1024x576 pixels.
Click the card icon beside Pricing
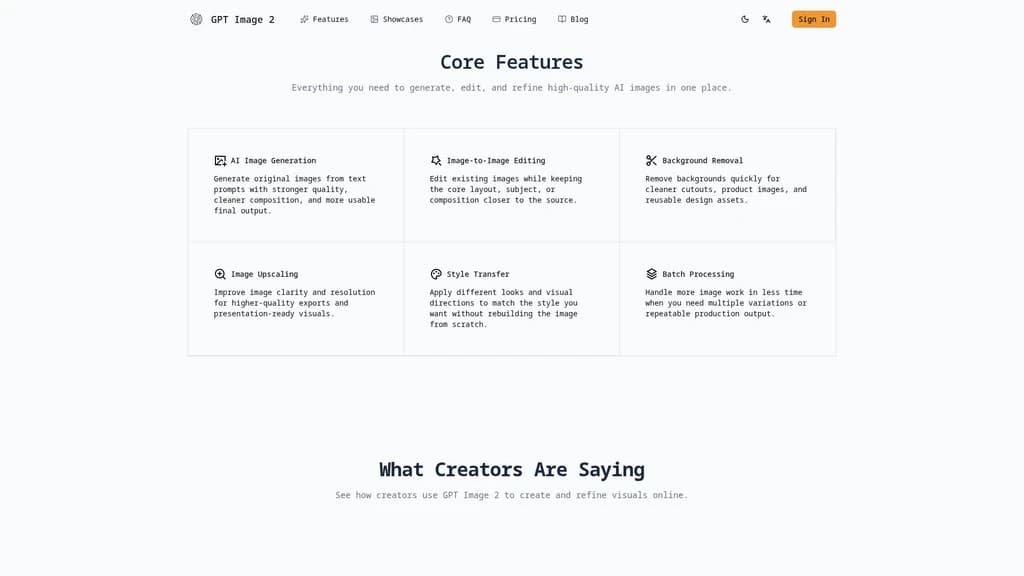click(496, 20)
